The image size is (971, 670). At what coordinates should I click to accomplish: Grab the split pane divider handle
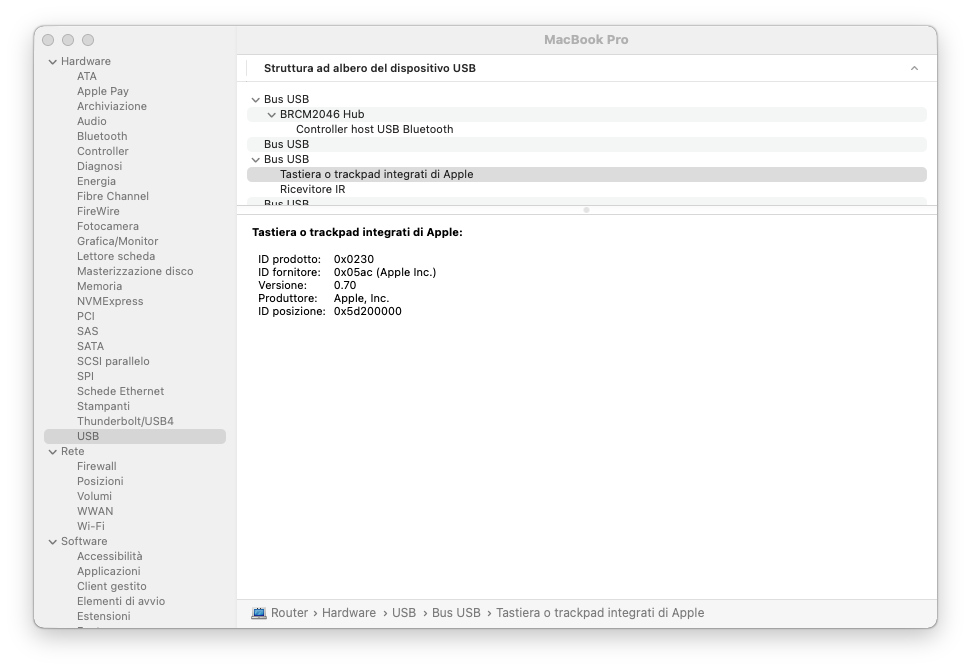586,210
